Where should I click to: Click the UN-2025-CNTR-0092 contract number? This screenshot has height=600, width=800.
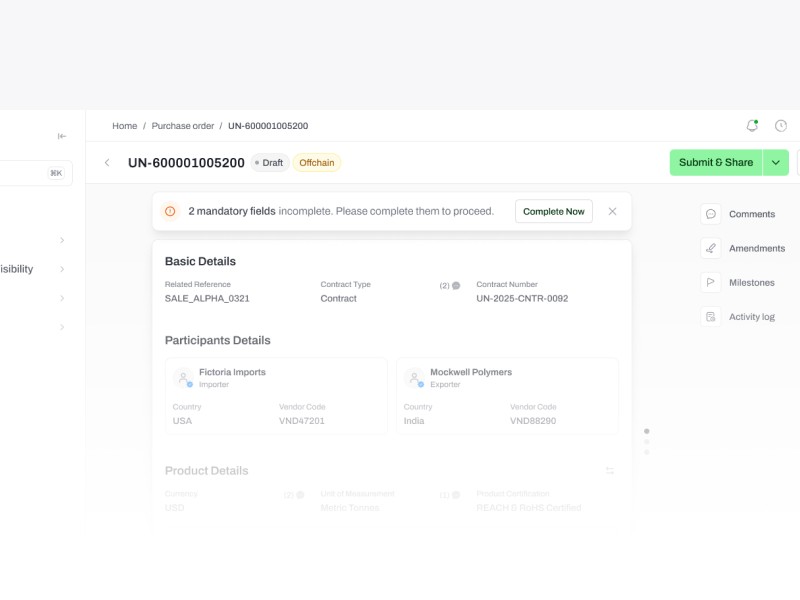point(522,298)
